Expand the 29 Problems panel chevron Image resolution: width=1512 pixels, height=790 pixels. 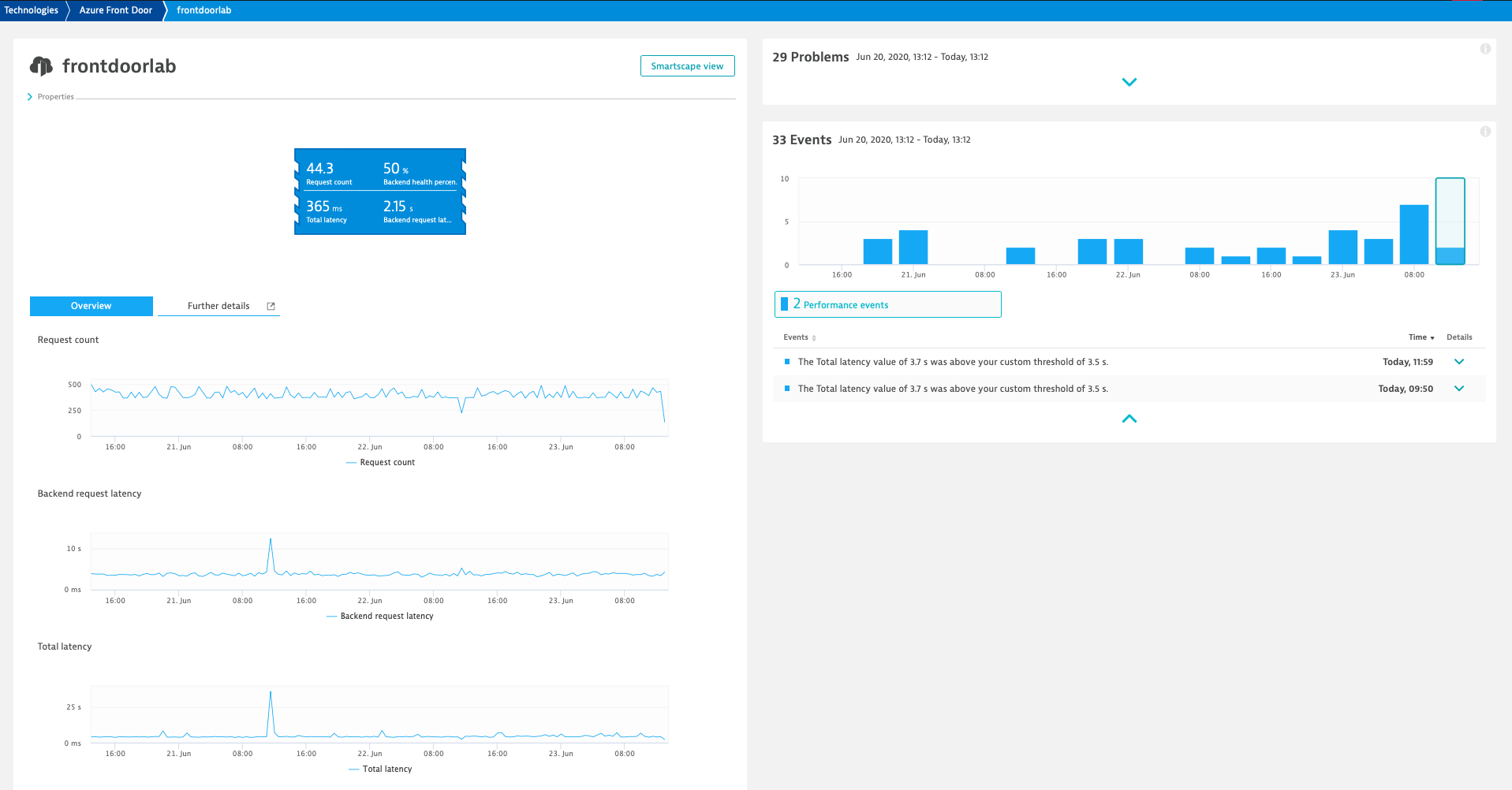click(x=1129, y=82)
